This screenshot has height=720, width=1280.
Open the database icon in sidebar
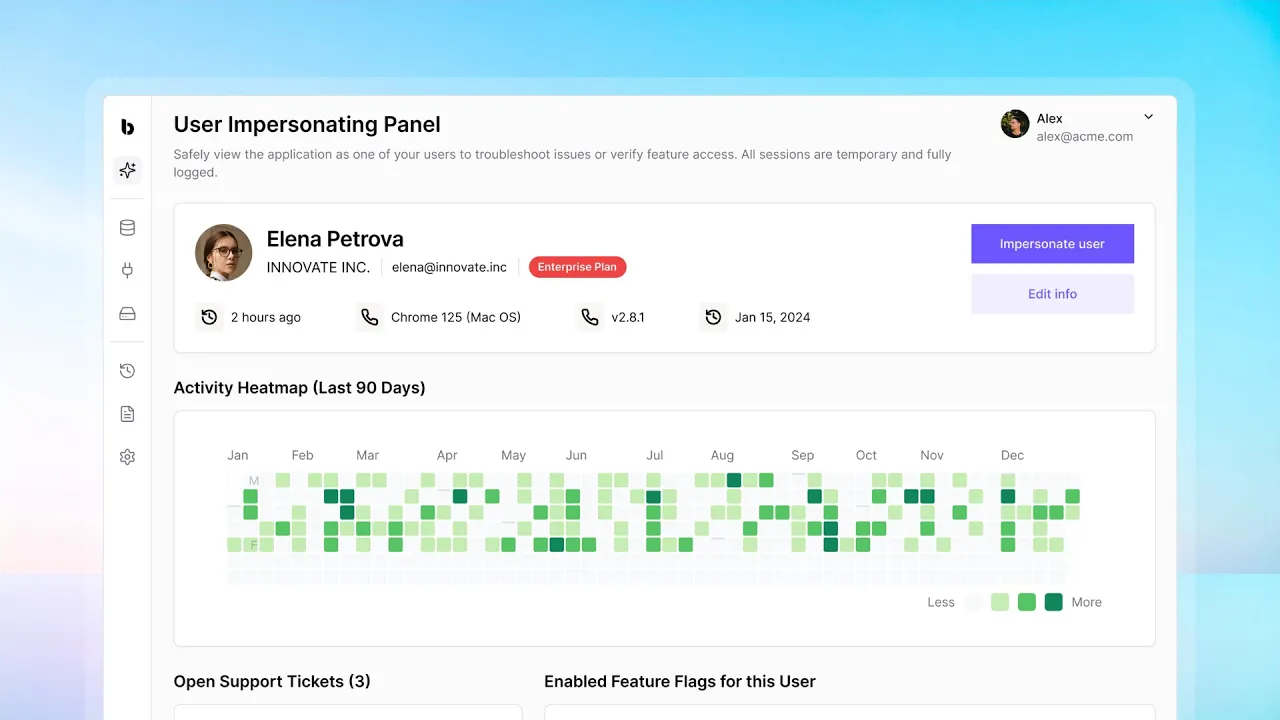[x=127, y=228]
